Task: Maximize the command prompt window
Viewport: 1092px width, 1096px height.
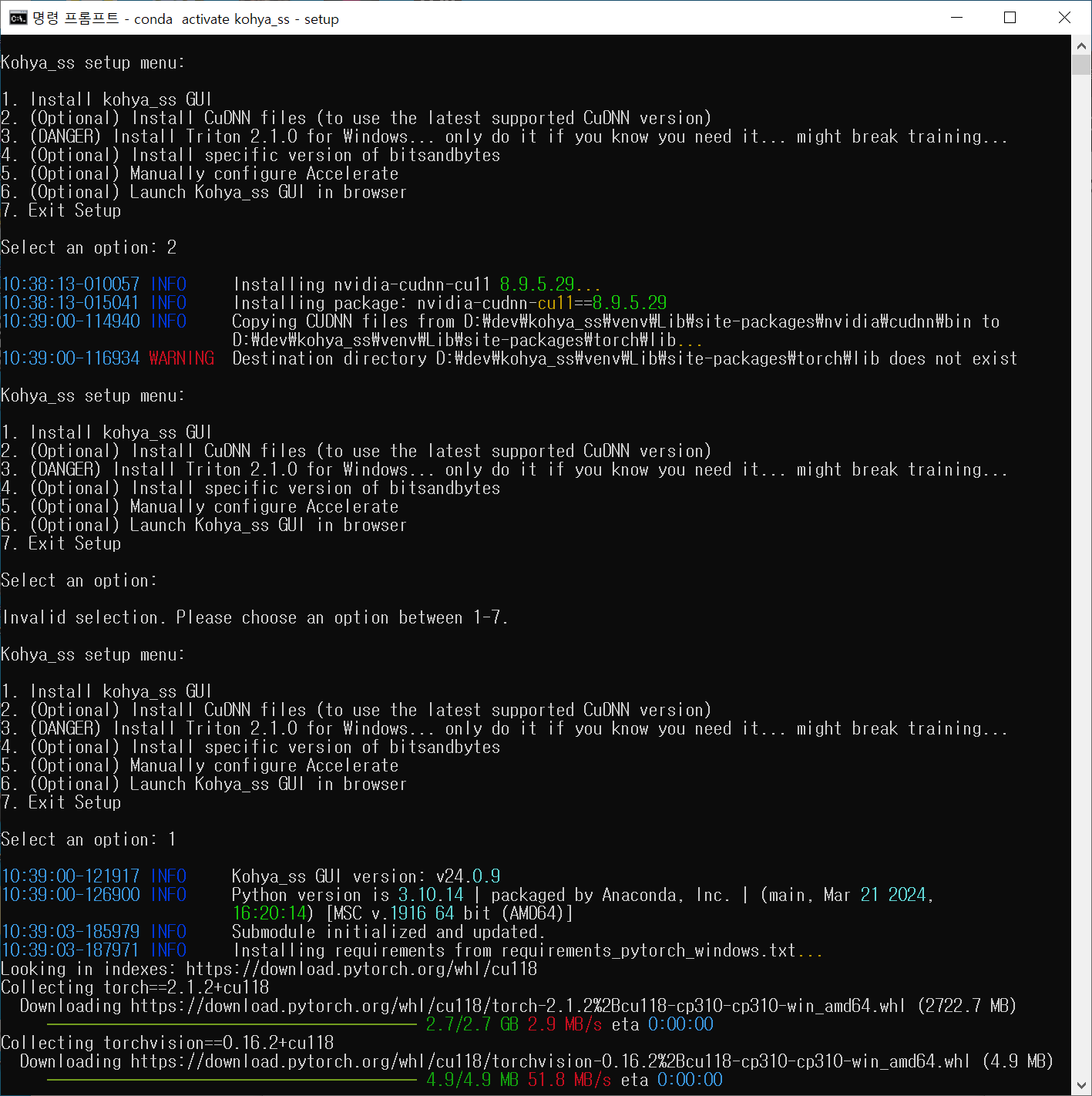Action: click(1010, 17)
